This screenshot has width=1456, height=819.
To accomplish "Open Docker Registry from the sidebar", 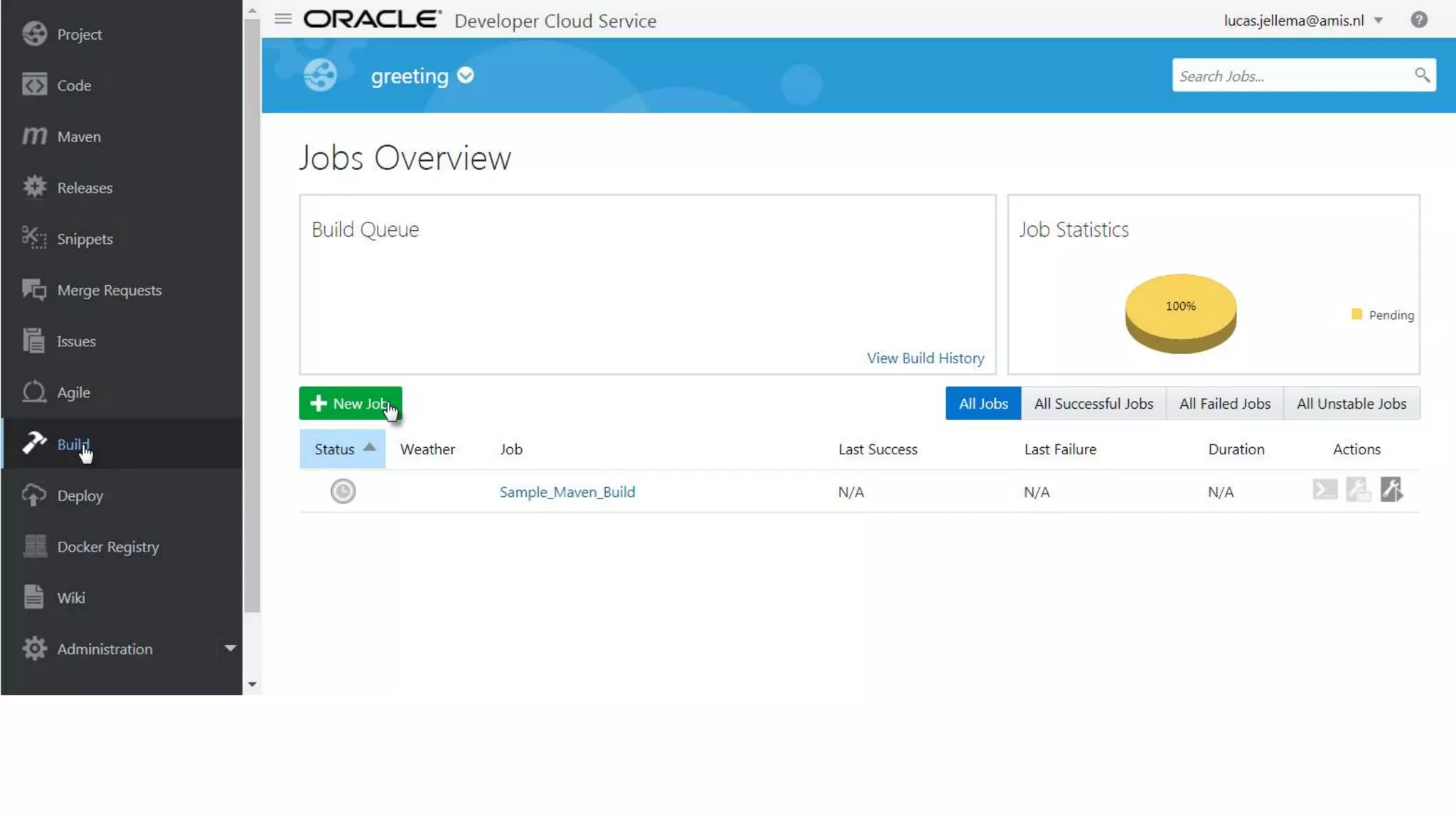I will point(107,547).
